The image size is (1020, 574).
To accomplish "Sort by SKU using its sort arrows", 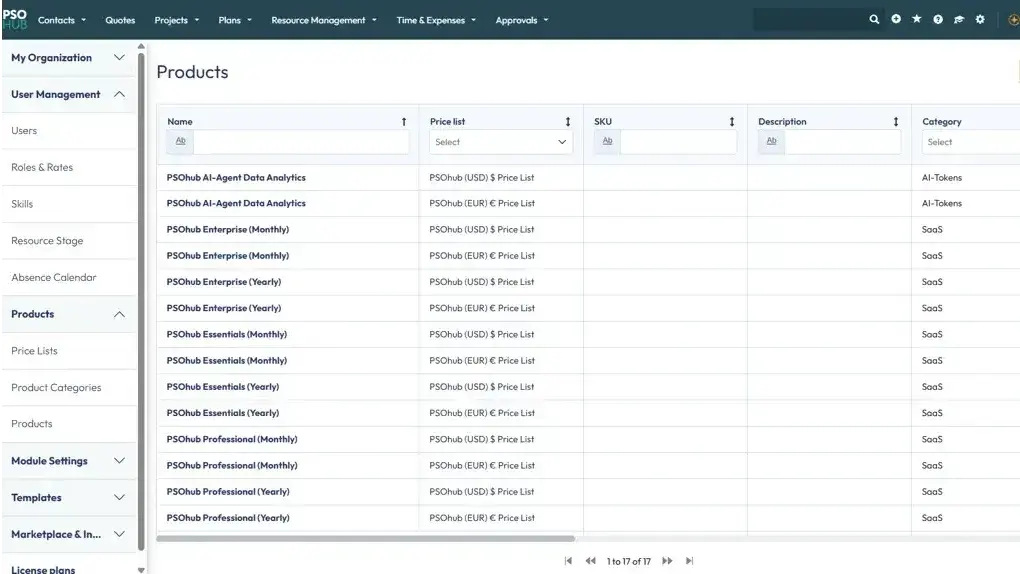I will tap(732, 122).
